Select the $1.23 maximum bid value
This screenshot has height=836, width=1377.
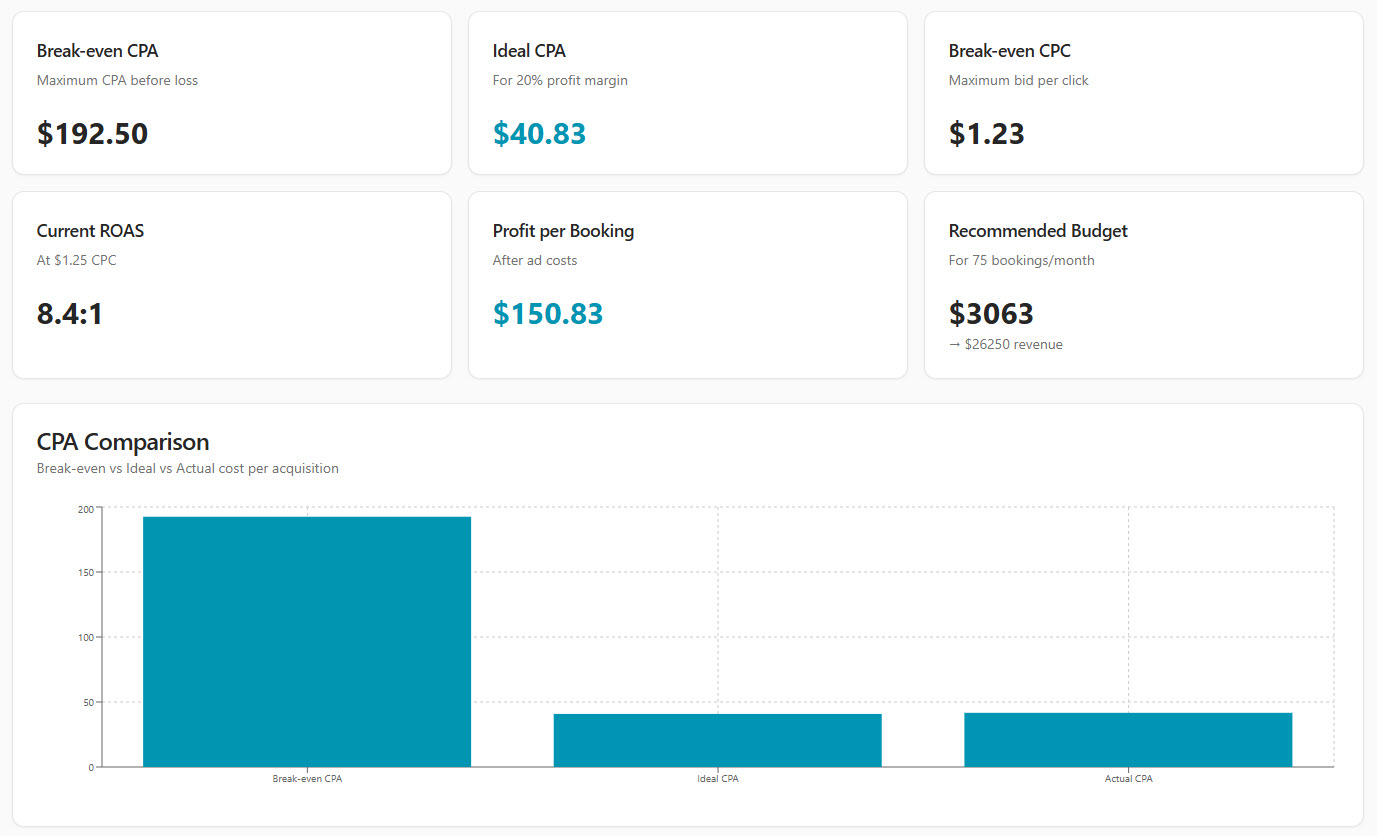tap(986, 134)
